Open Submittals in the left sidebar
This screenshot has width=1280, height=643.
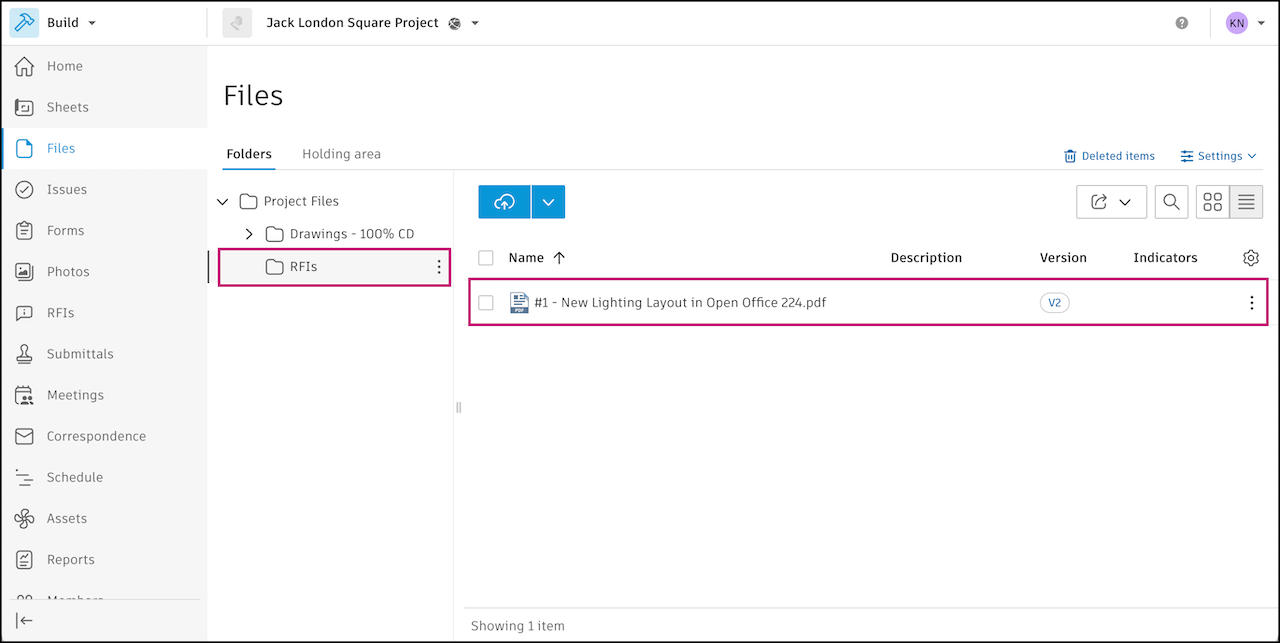click(x=80, y=354)
